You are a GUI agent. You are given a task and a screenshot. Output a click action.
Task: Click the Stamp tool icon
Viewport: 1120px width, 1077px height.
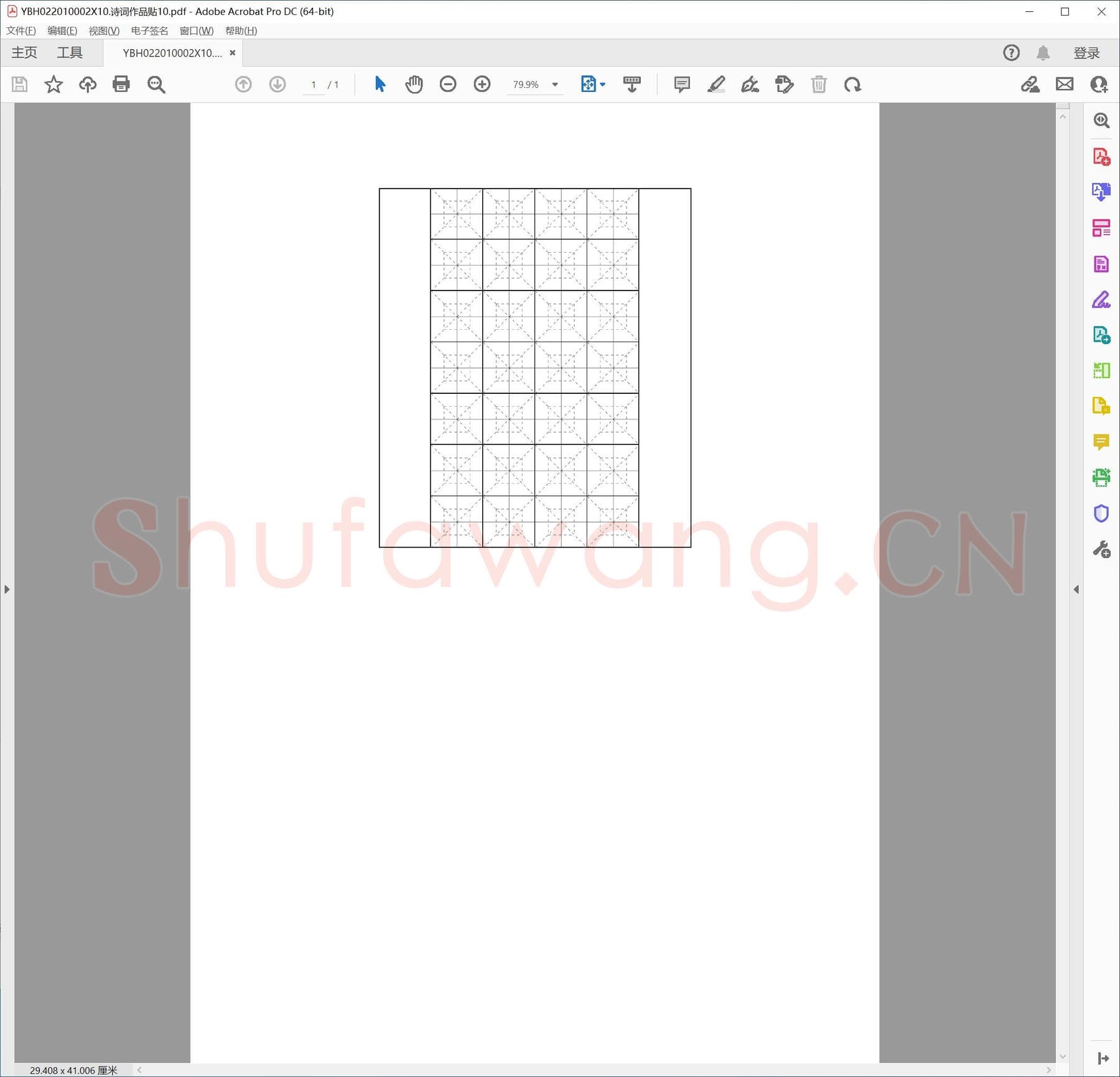[x=785, y=84]
